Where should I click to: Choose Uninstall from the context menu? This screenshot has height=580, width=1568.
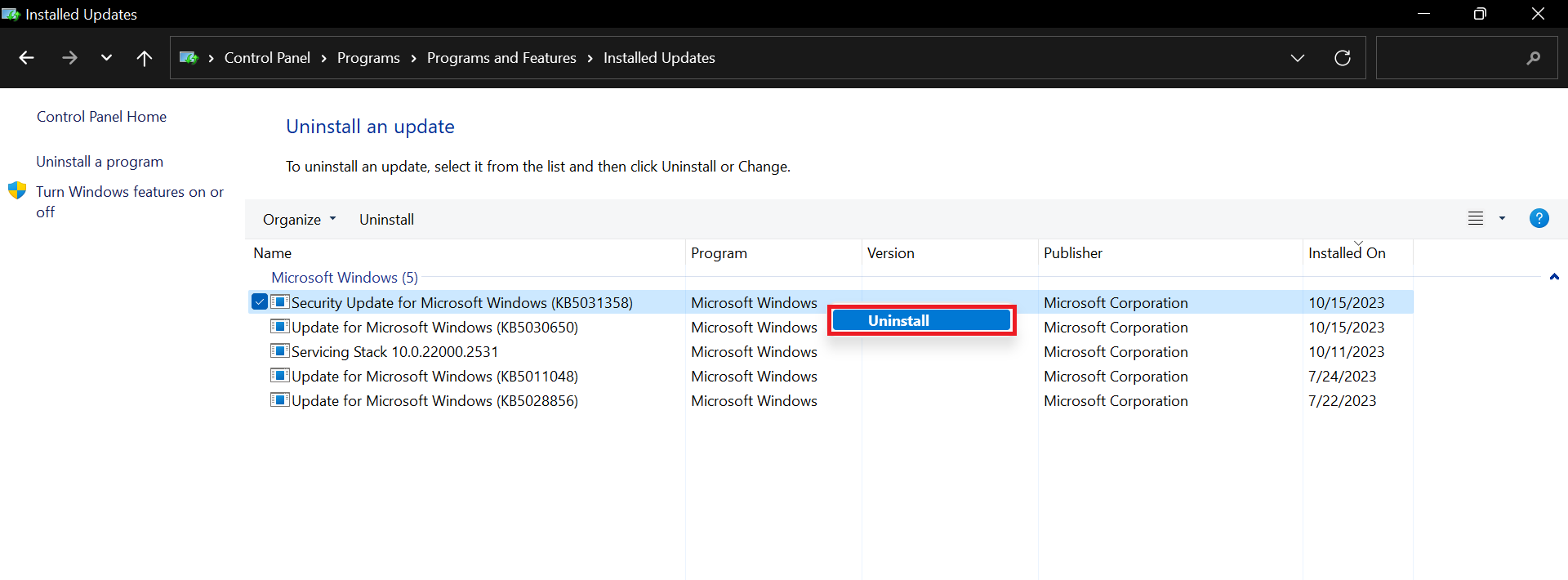pyautogui.click(x=920, y=320)
